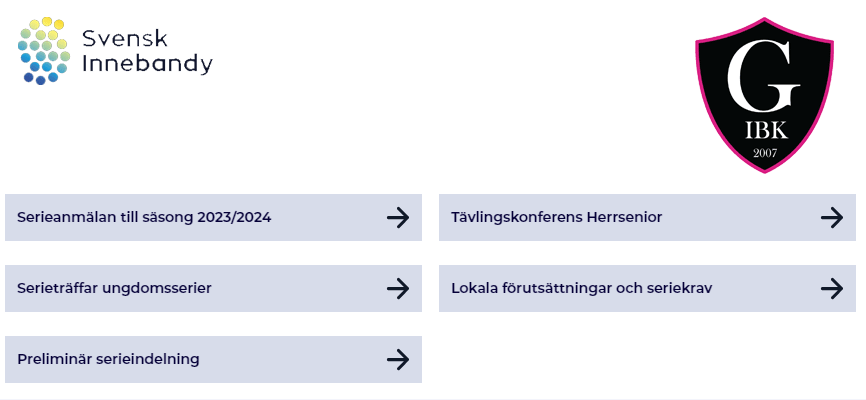Click the arrow beside Serieanmälan till säsong 2023/2024
The width and height of the screenshot is (866, 400).
pyautogui.click(x=397, y=217)
